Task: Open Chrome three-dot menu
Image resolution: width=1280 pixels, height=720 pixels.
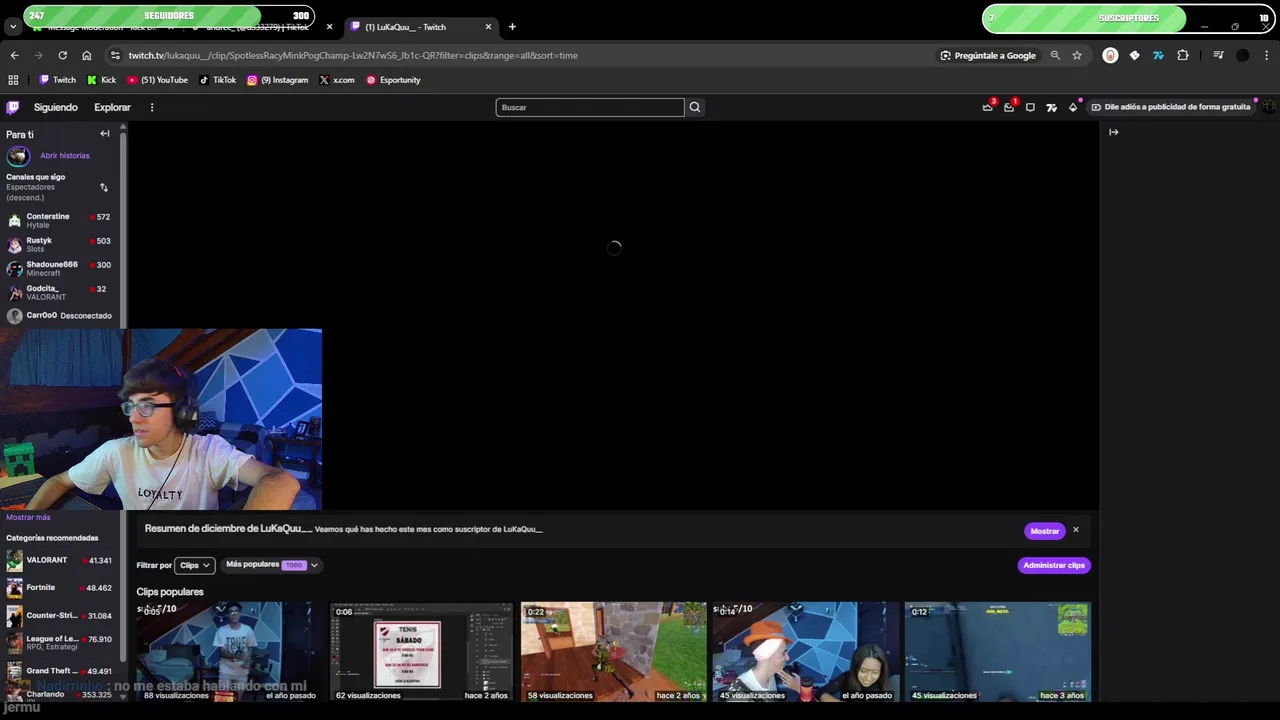Action: [1267, 55]
